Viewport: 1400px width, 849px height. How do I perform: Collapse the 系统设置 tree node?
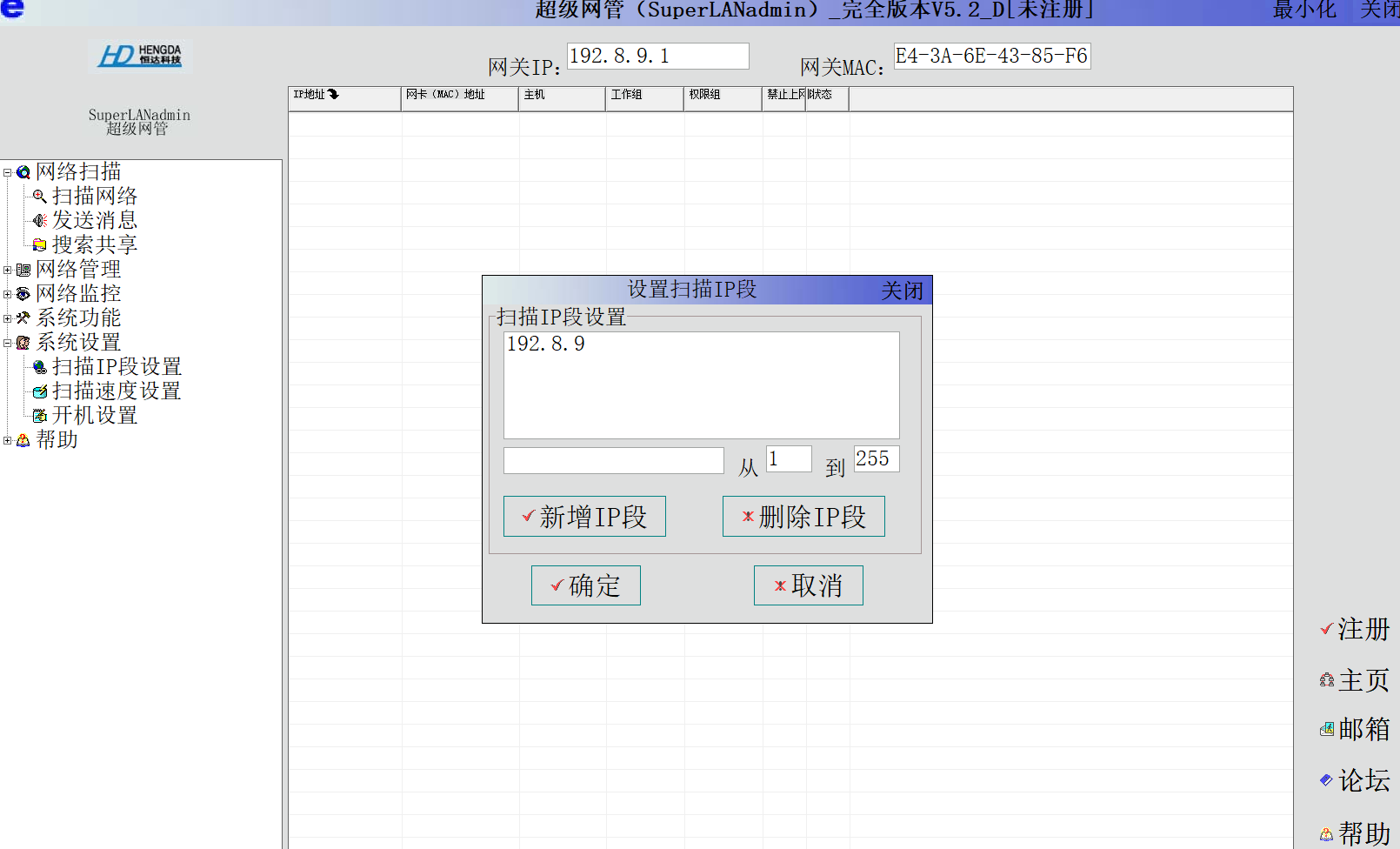pyautogui.click(x=8, y=343)
